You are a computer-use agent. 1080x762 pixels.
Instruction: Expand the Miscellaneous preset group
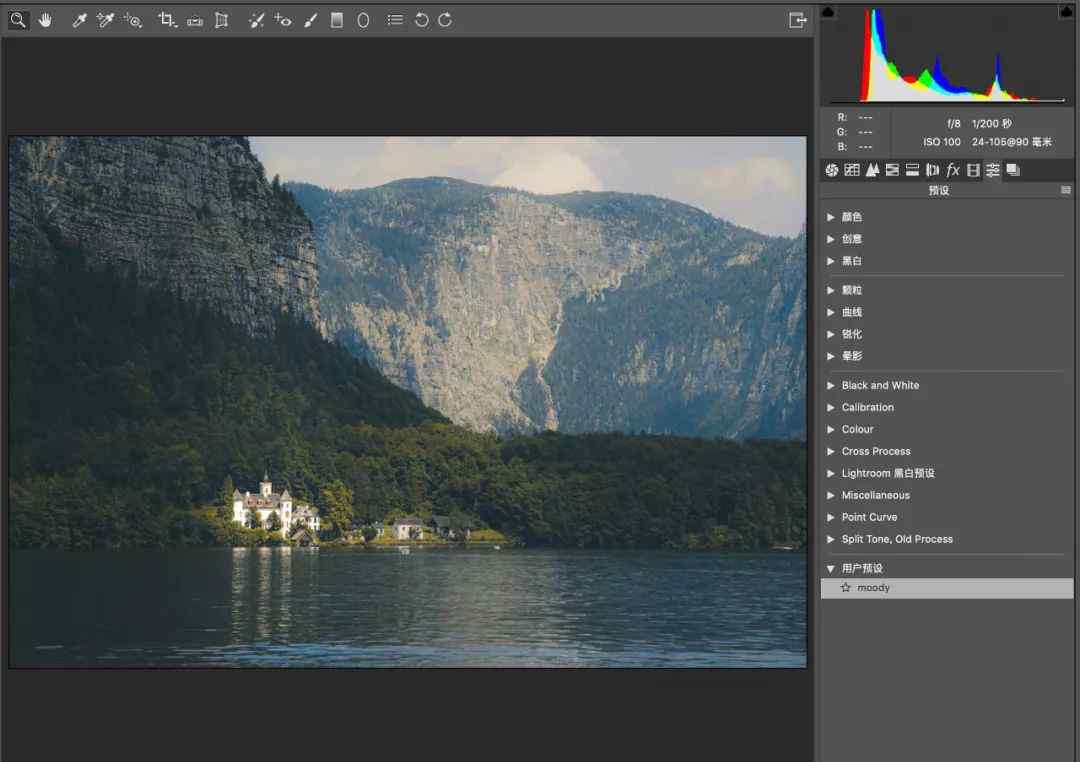831,495
